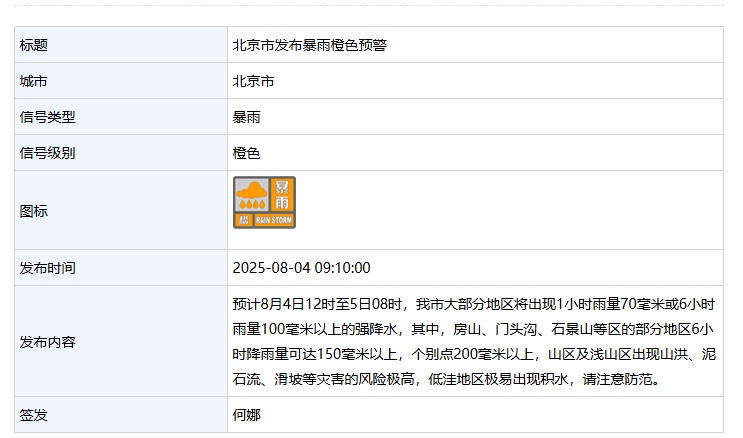Click the rain cloud graphic in the warning icon
The height and width of the screenshot is (438, 743).
[x=250, y=194]
